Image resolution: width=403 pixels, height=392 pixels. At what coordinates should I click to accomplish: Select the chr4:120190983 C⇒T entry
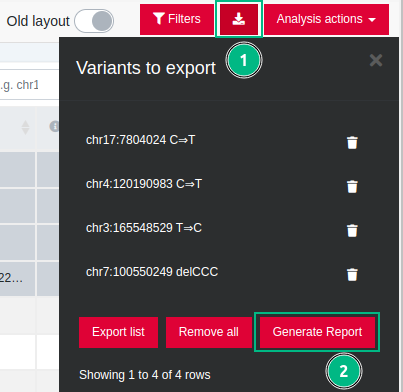(144, 184)
